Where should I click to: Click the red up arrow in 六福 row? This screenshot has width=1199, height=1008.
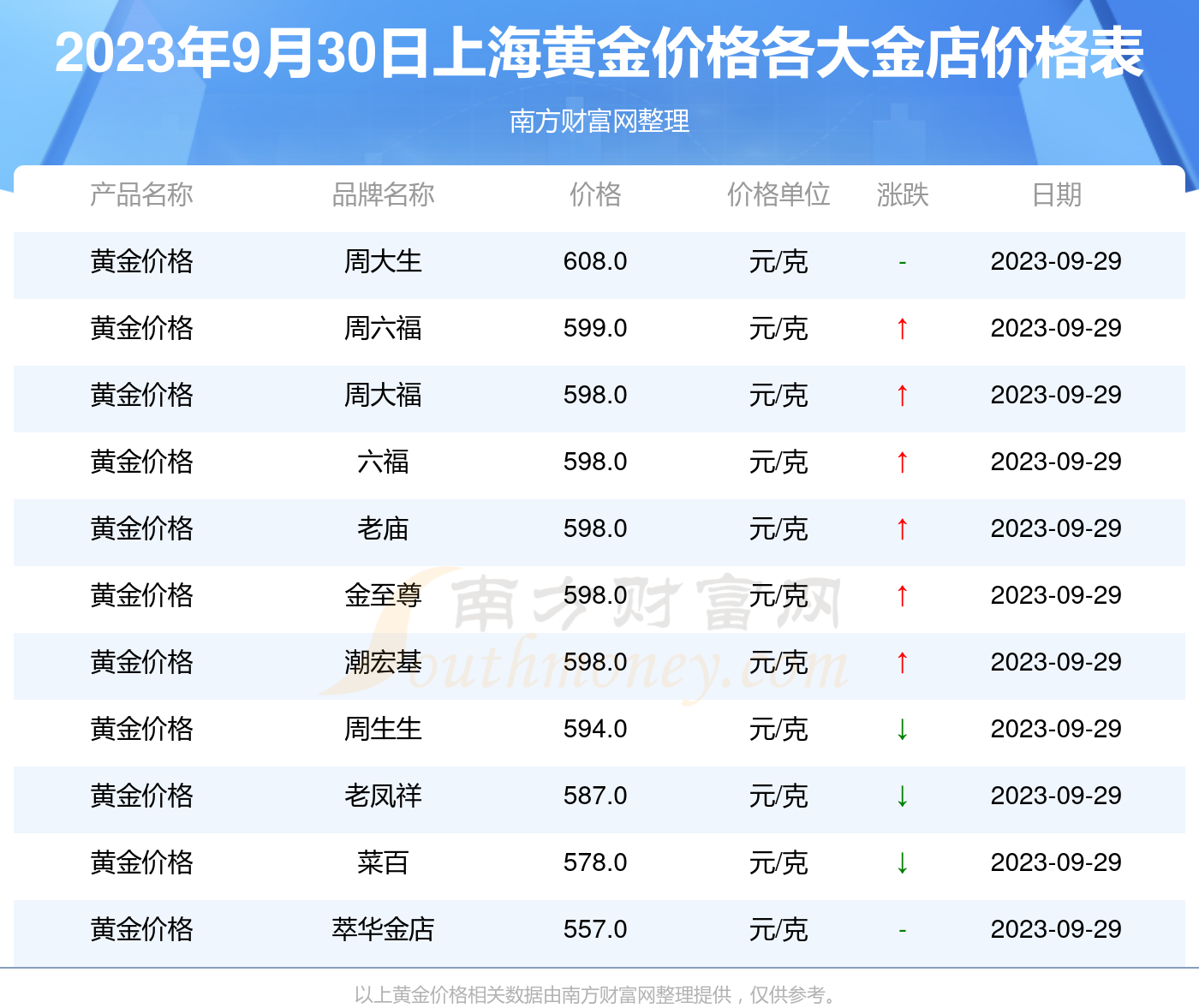(902, 462)
